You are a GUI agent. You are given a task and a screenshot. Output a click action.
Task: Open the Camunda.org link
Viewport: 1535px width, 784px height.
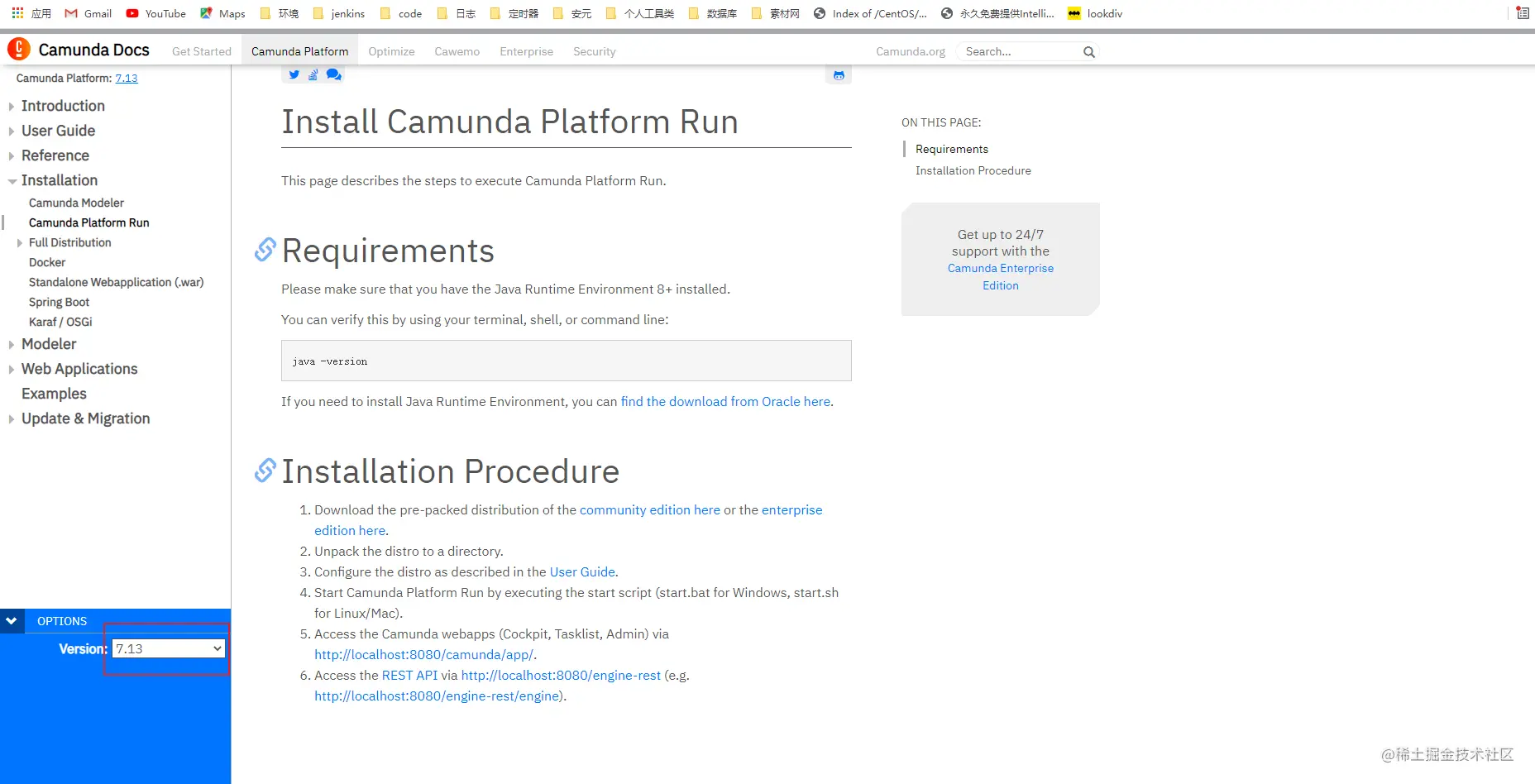tap(911, 51)
